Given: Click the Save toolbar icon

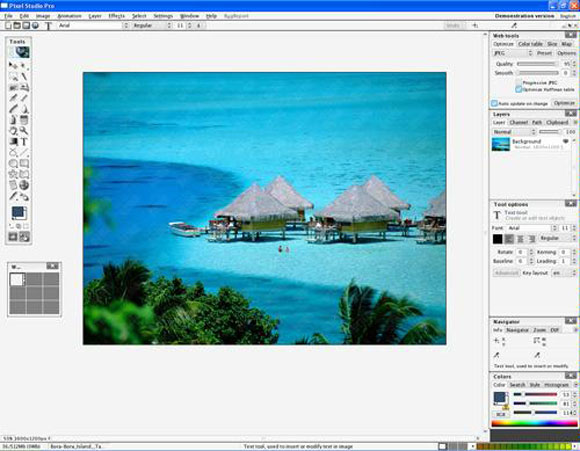Looking at the screenshot, I should [26, 26].
